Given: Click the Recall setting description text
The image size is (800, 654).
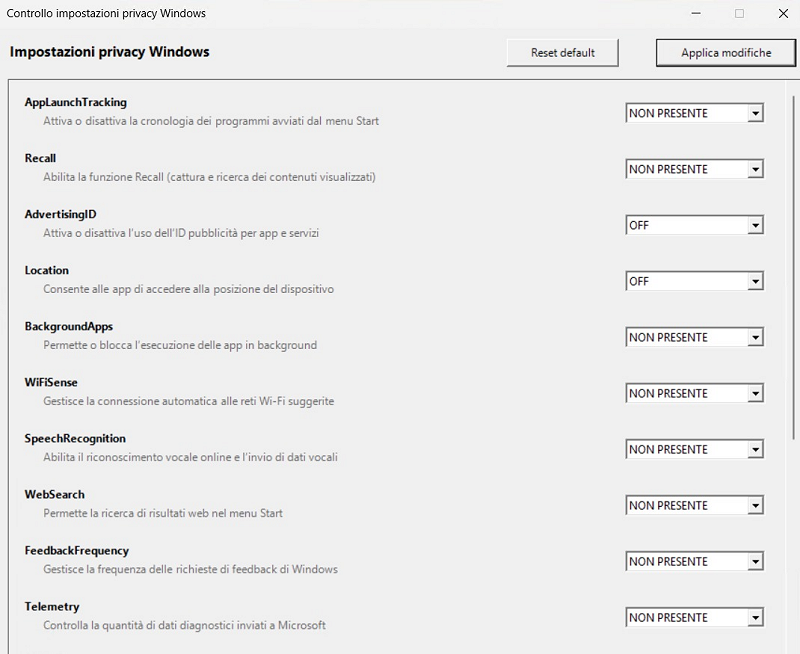Looking at the screenshot, I should pos(209,177).
